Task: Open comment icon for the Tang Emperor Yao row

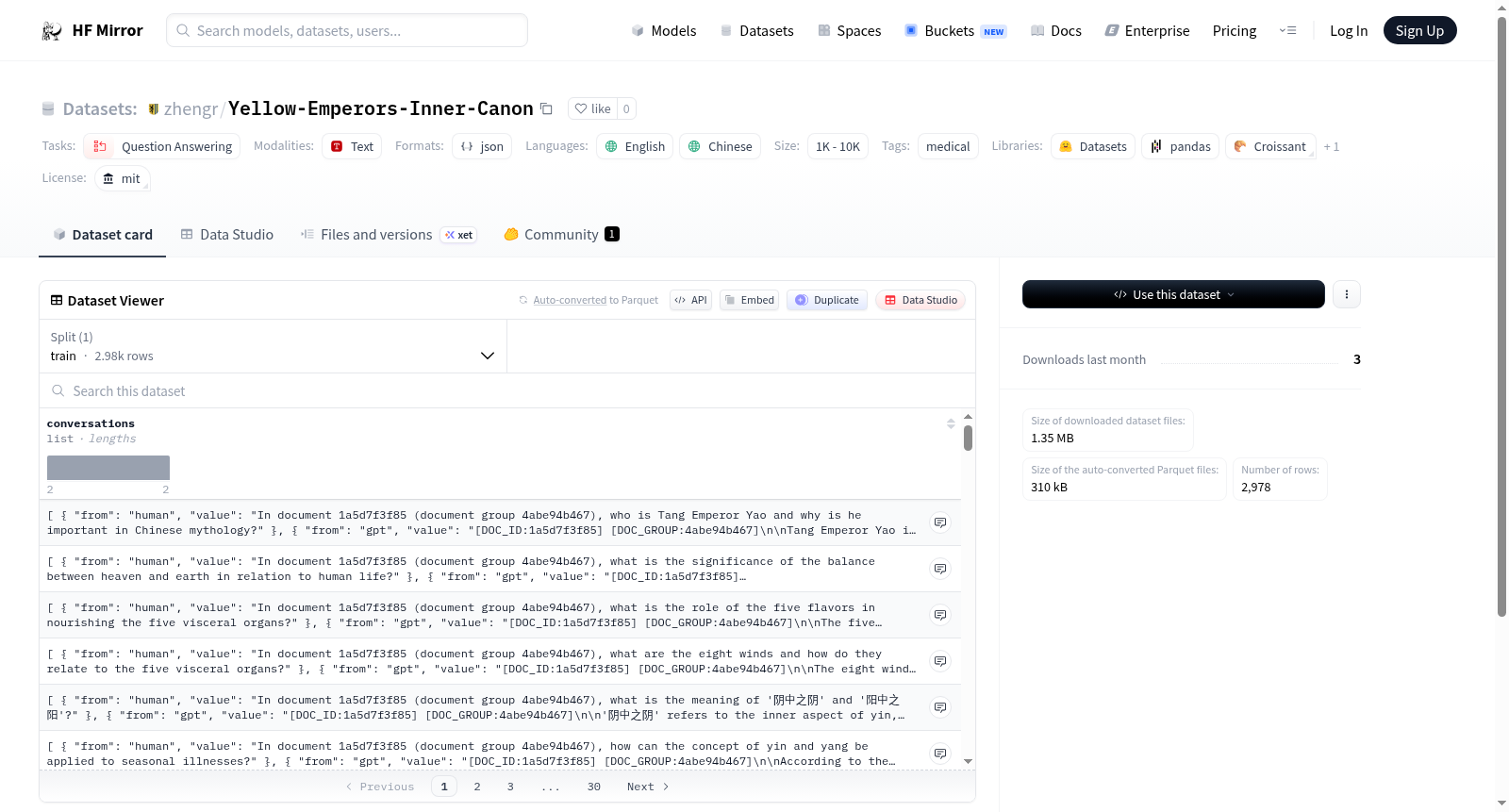Action: (x=939, y=522)
